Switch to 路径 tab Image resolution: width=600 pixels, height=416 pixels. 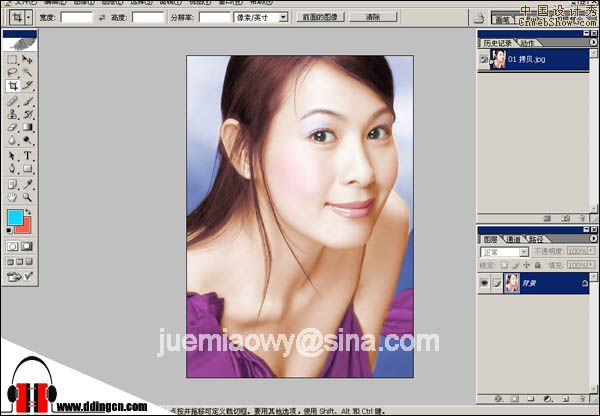(536, 240)
